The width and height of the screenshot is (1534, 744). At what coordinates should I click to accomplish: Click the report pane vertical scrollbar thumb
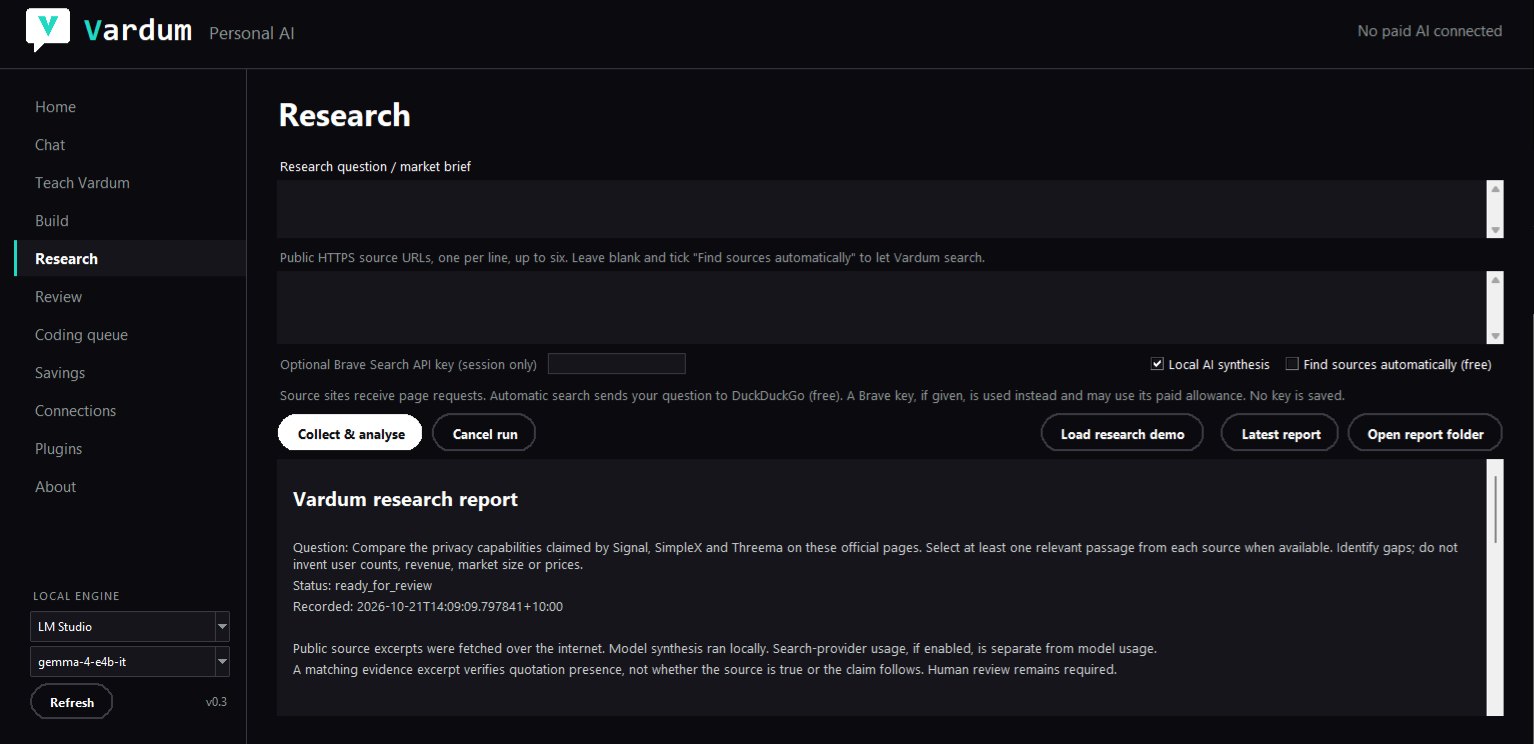pyautogui.click(x=1495, y=509)
